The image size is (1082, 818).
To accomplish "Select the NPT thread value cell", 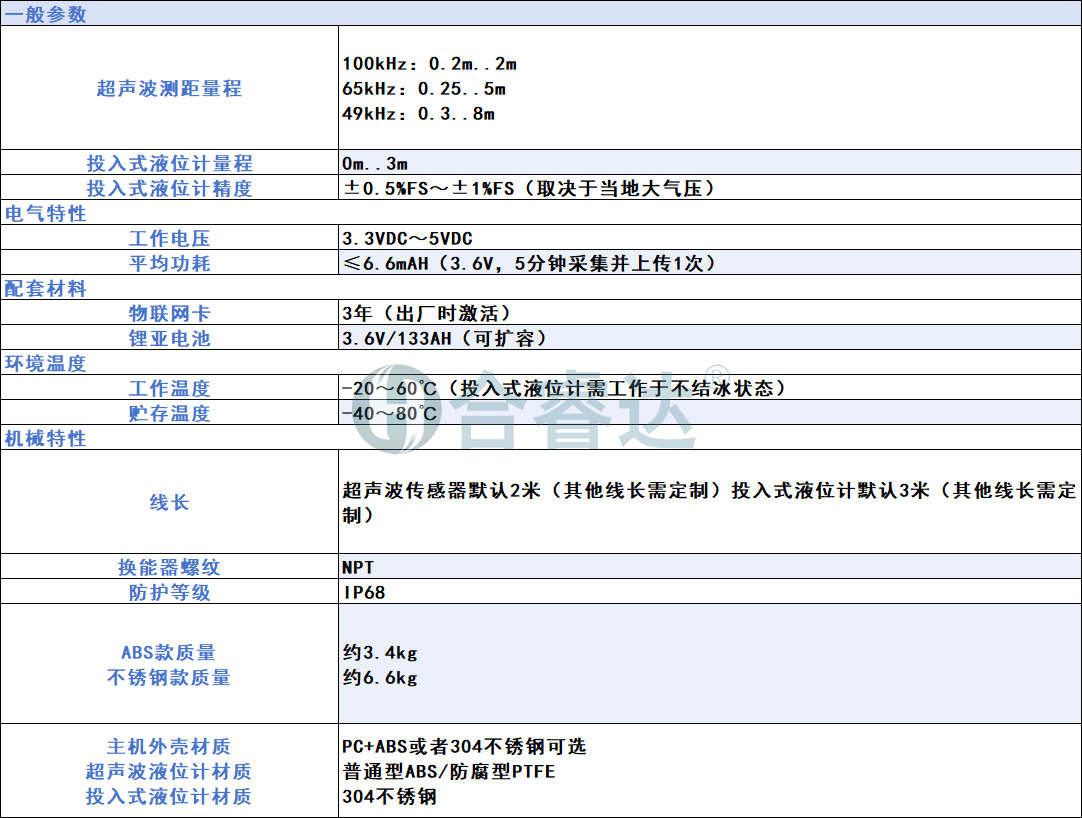I will [358, 567].
